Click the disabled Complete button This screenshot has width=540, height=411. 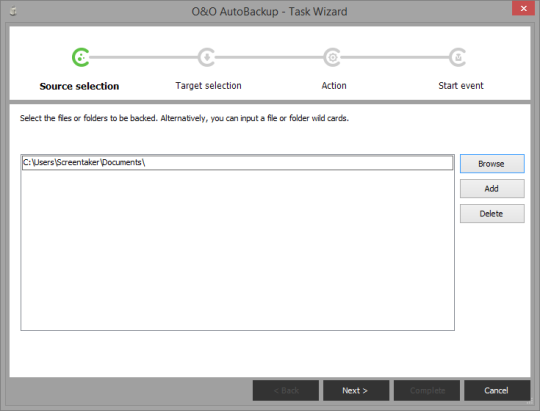427,390
